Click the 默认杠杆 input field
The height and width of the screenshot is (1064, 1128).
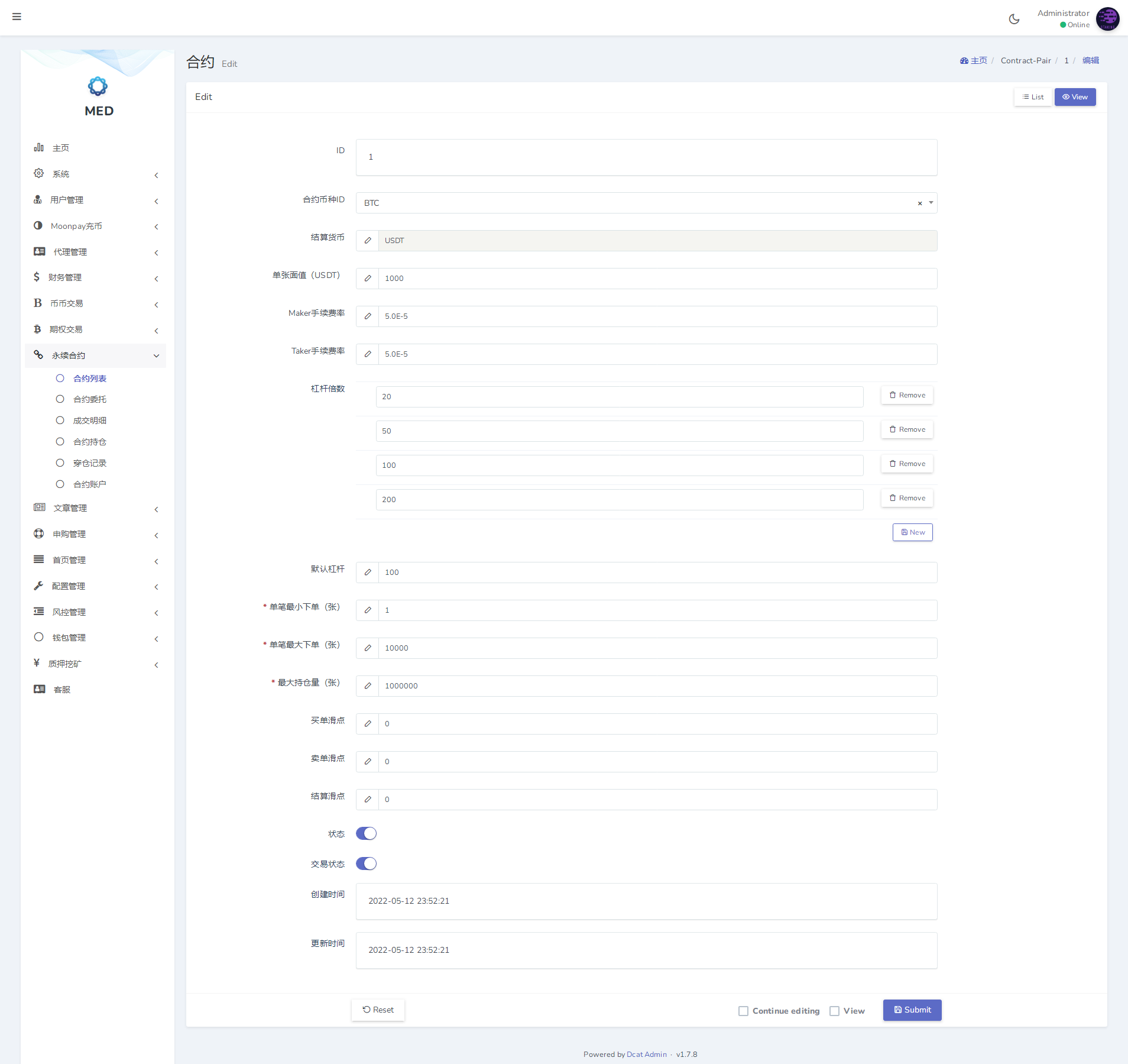pos(656,573)
